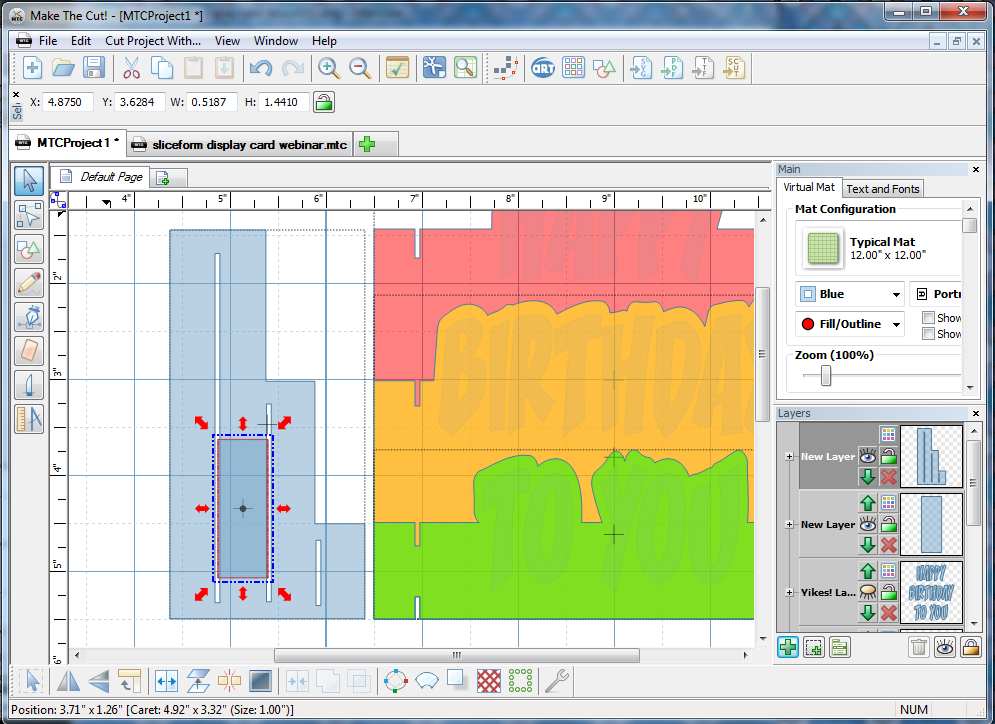The height and width of the screenshot is (724, 995).
Task: Toggle the aspect ratio lock beside H field
Action: [324, 102]
